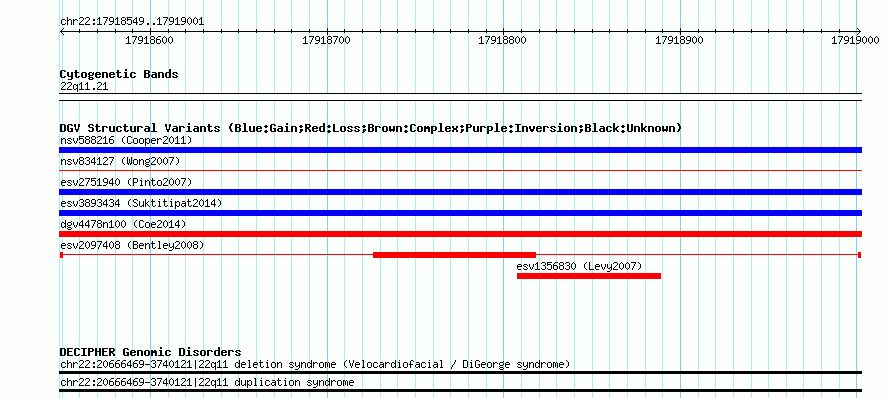Click the DECIPHER Genomic Disorders track heading
Viewport: 890px width, 398px height.
click(150, 353)
